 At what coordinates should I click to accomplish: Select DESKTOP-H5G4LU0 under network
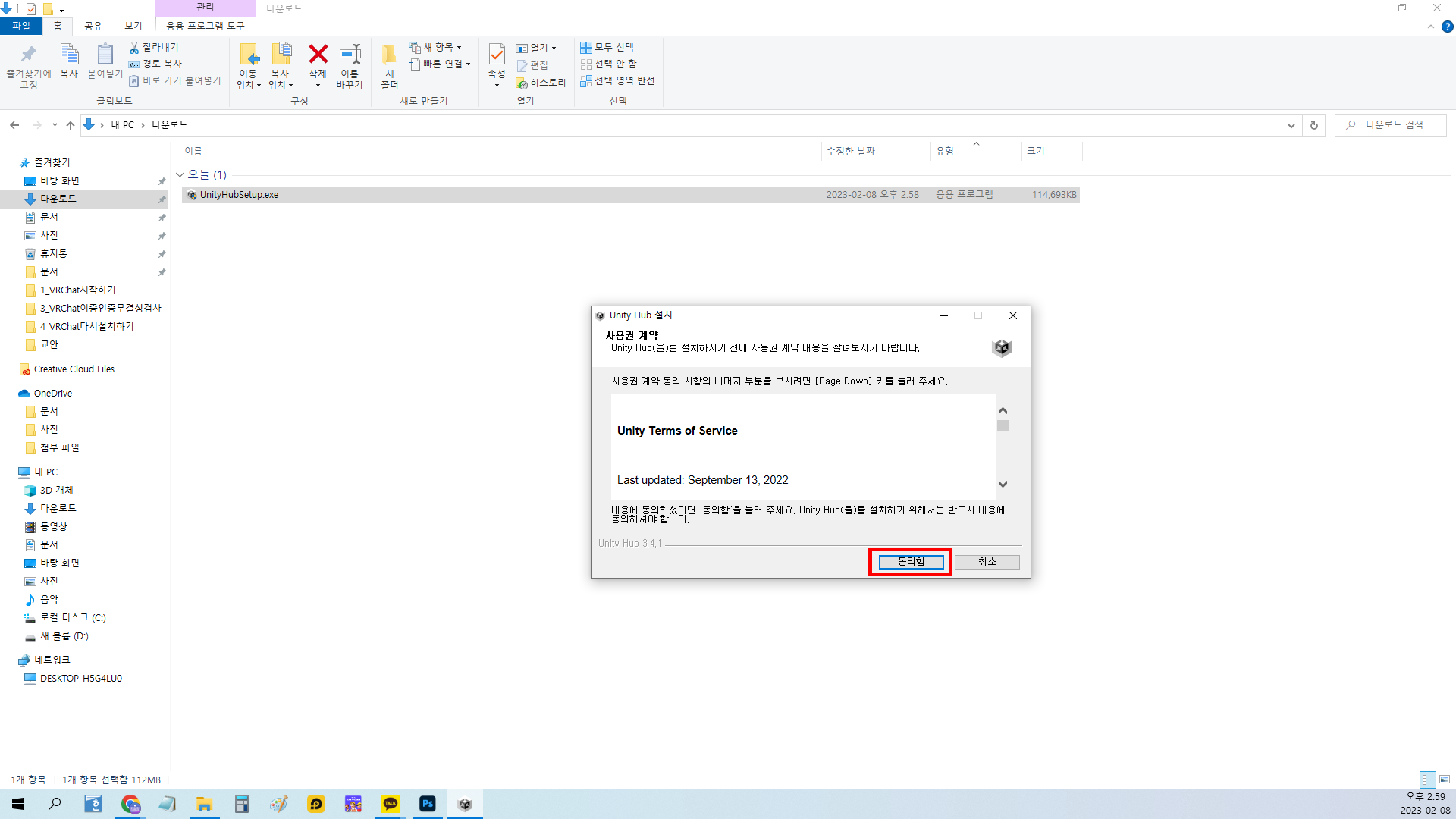[x=80, y=678]
